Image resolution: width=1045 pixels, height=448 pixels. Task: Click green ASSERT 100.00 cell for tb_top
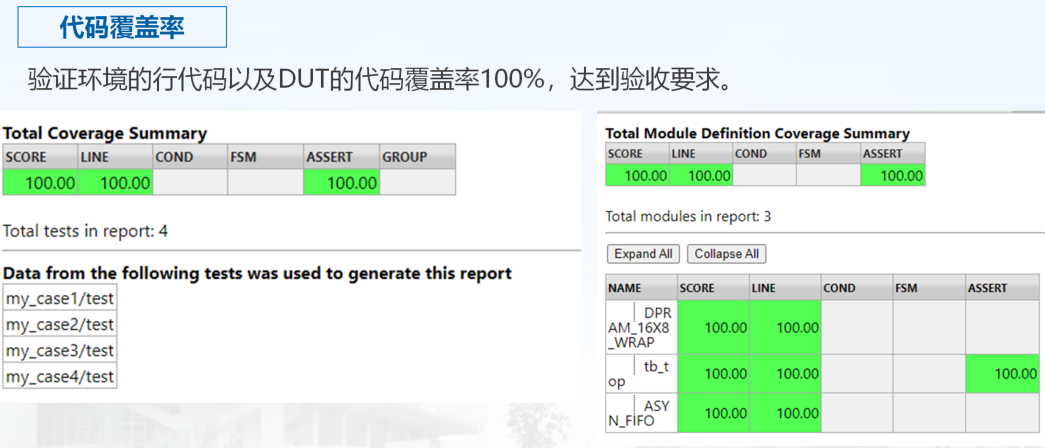click(x=1004, y=373)
